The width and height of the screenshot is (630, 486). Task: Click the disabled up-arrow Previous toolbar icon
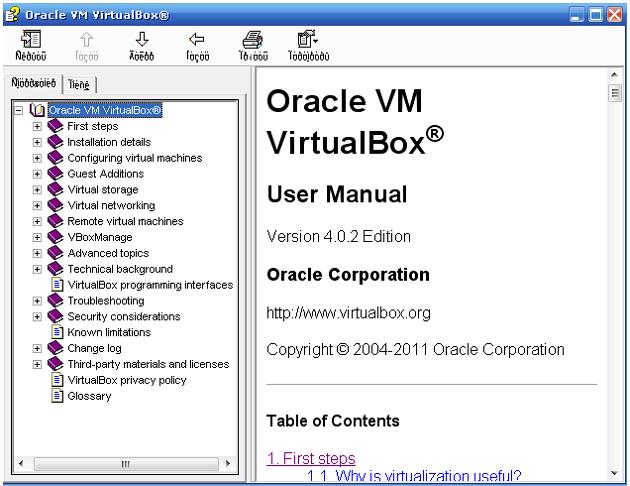(x=86, y=40)
